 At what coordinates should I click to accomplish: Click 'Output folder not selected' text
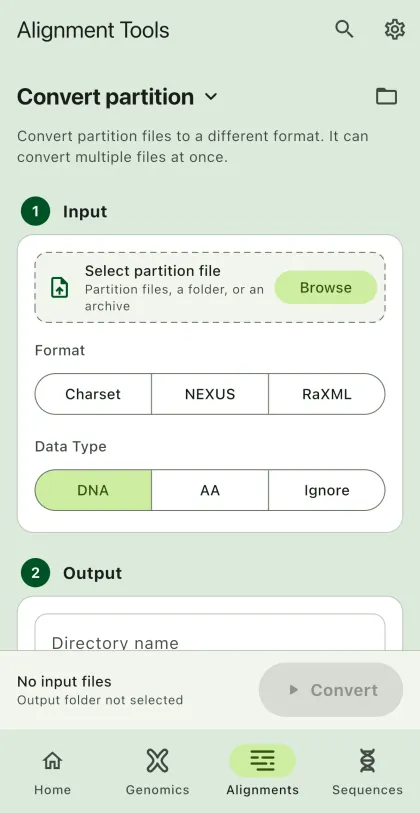[x=100, y=700]
